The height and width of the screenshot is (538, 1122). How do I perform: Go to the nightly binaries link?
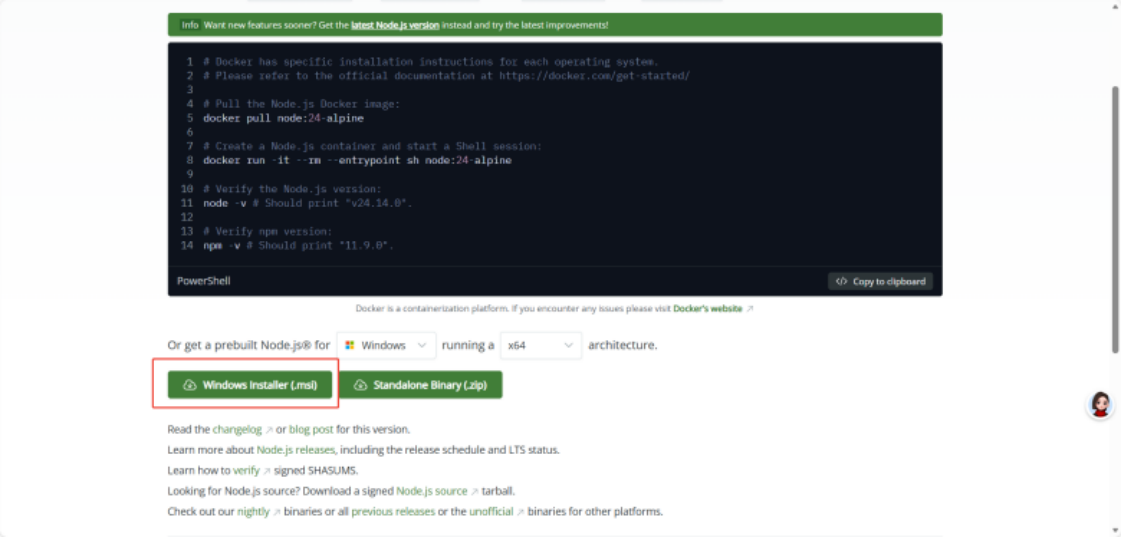coord(253,511)
